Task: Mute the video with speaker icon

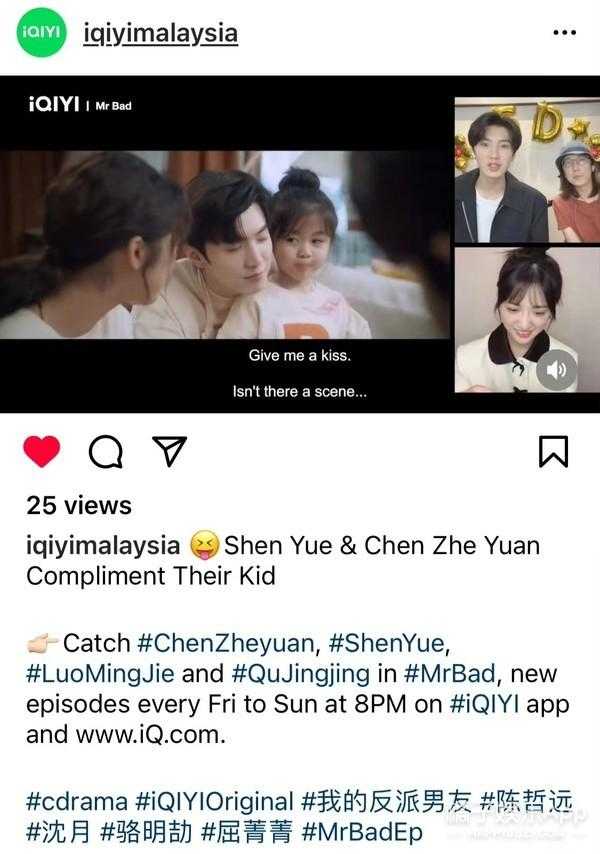Action: (x=556, y=370)
